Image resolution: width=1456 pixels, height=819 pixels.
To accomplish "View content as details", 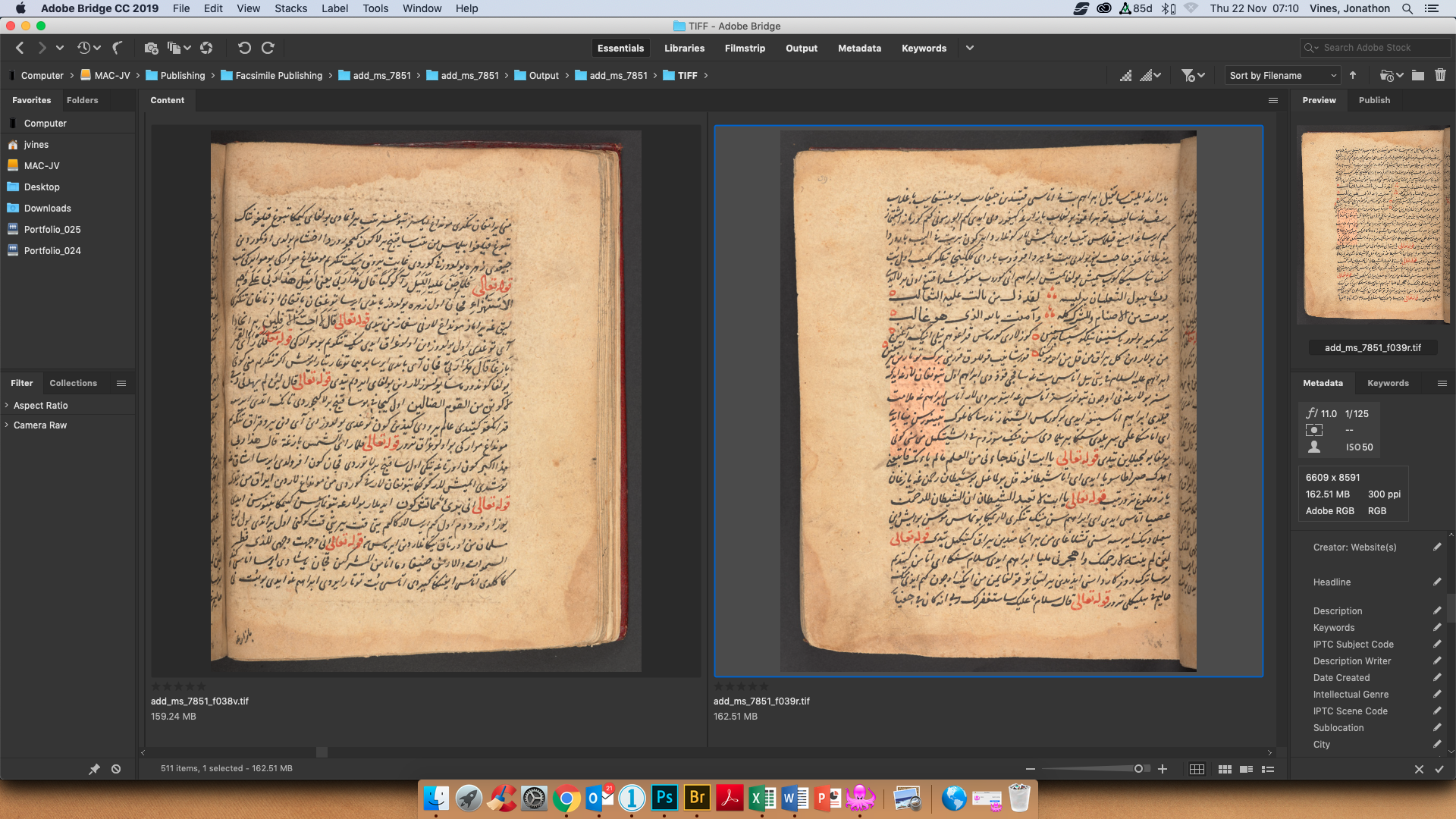I will point(1246,769).
